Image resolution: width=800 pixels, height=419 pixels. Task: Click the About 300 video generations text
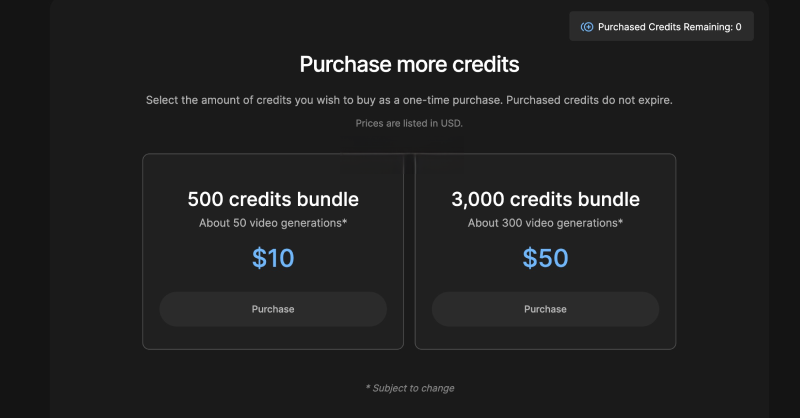(542, 222)
